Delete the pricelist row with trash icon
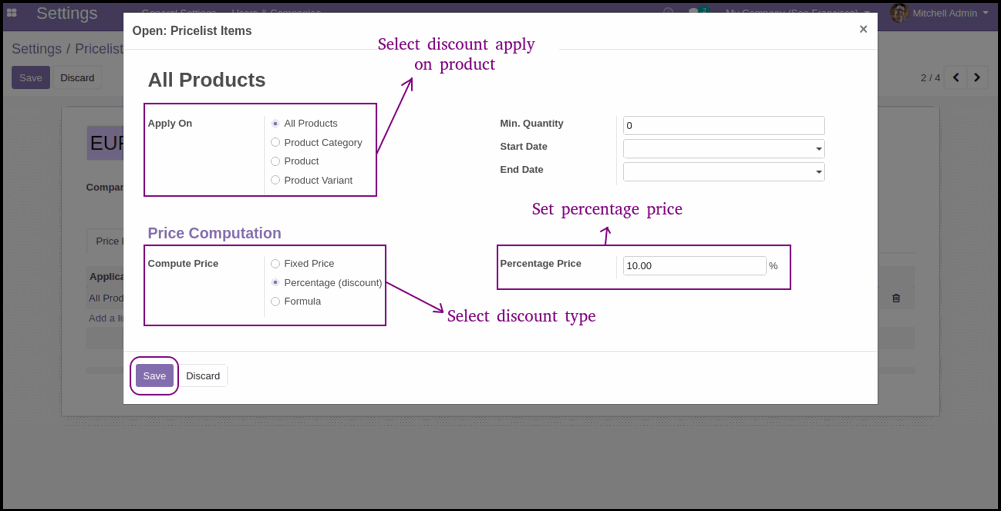The image size is (1001, 511). [x=896, y=298]
